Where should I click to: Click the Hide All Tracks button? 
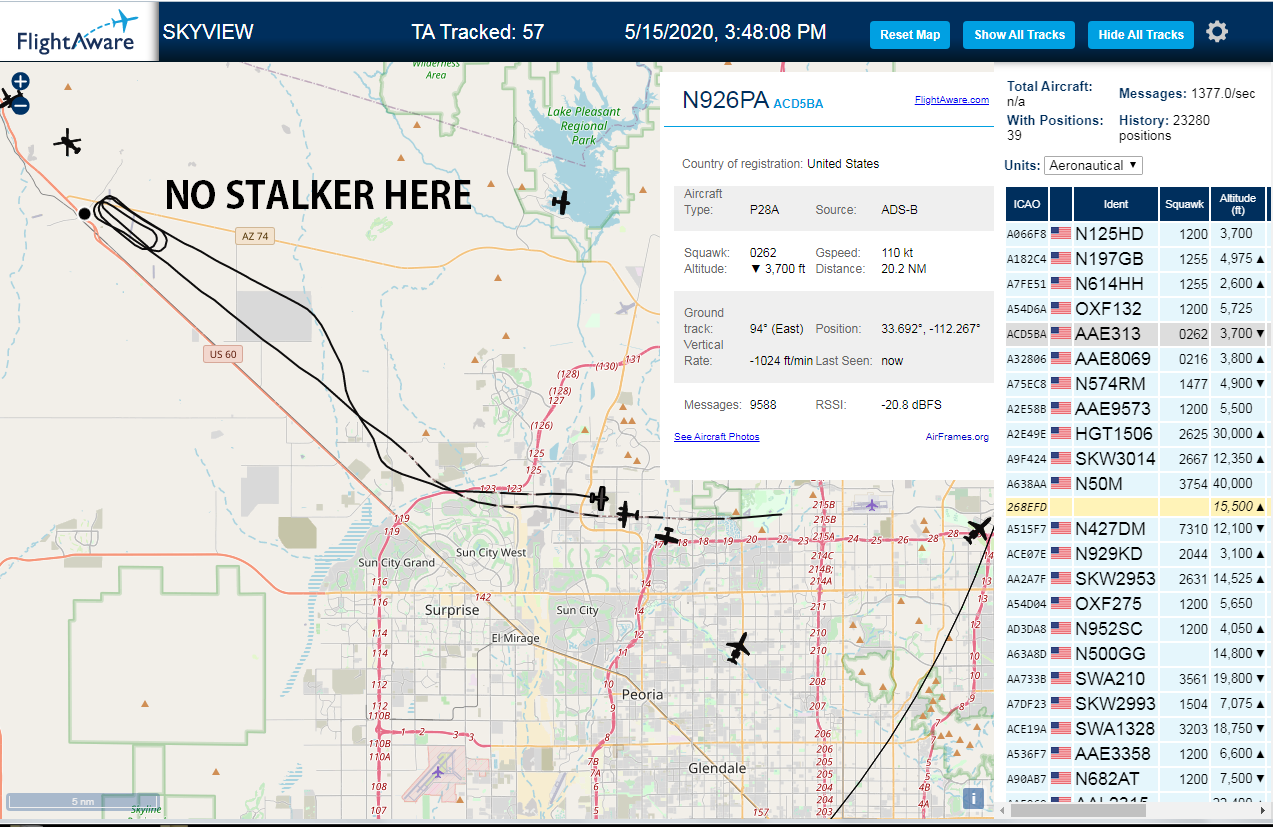(1141, 35)
